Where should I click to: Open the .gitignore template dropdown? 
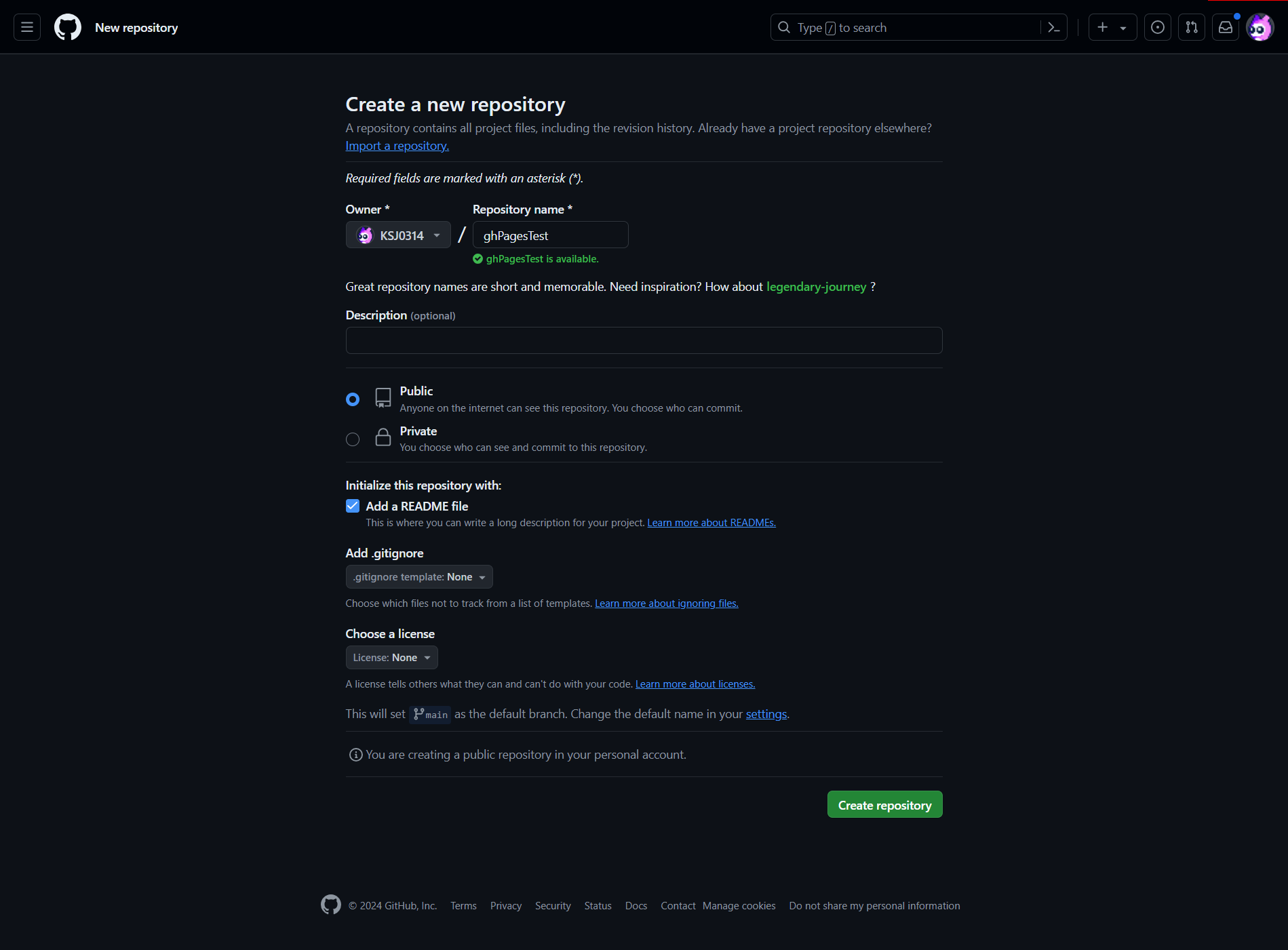pyautogui.click(x=419, y=577)
